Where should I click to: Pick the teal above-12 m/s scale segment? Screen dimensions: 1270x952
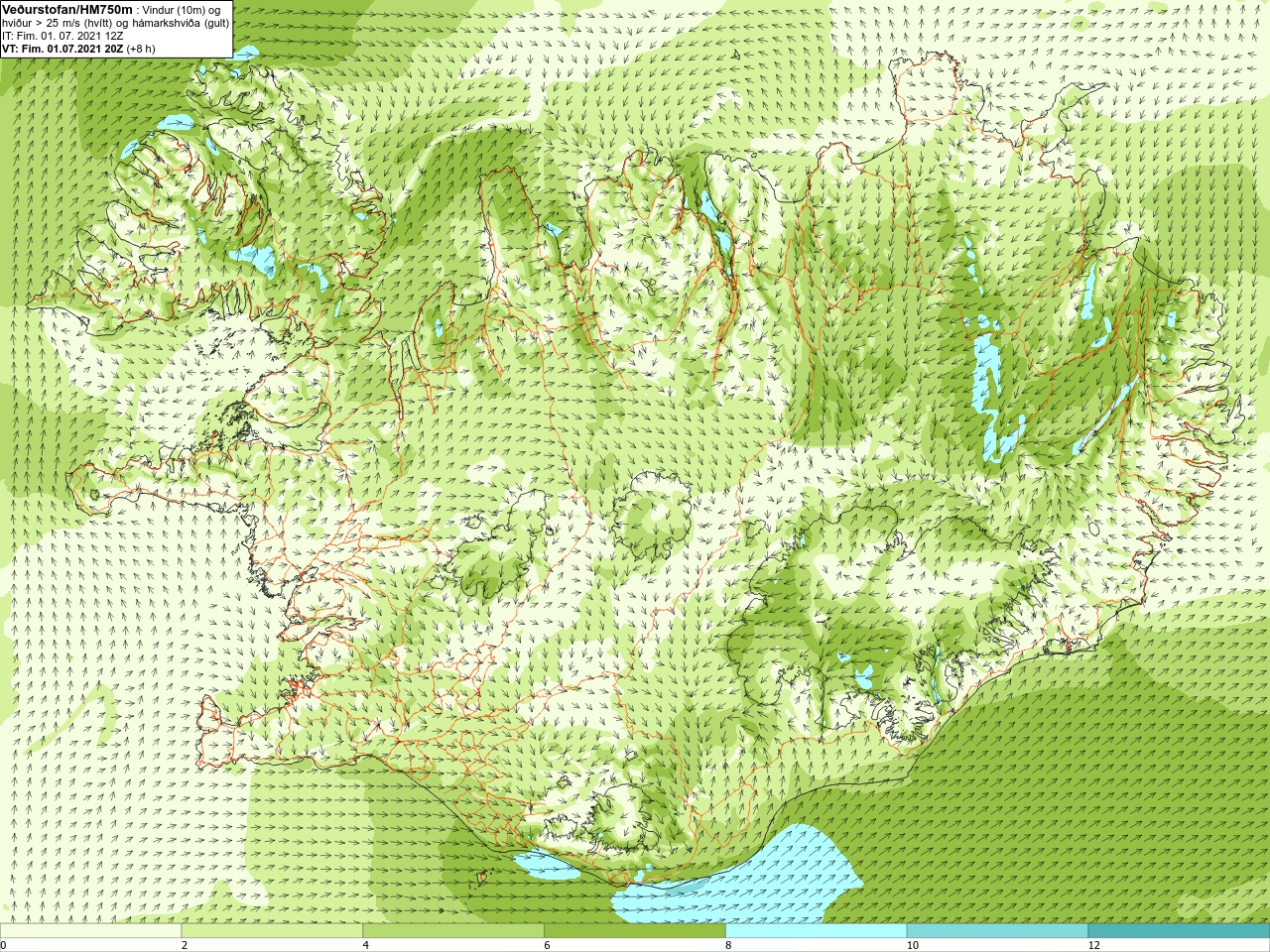coord(1179,931)
